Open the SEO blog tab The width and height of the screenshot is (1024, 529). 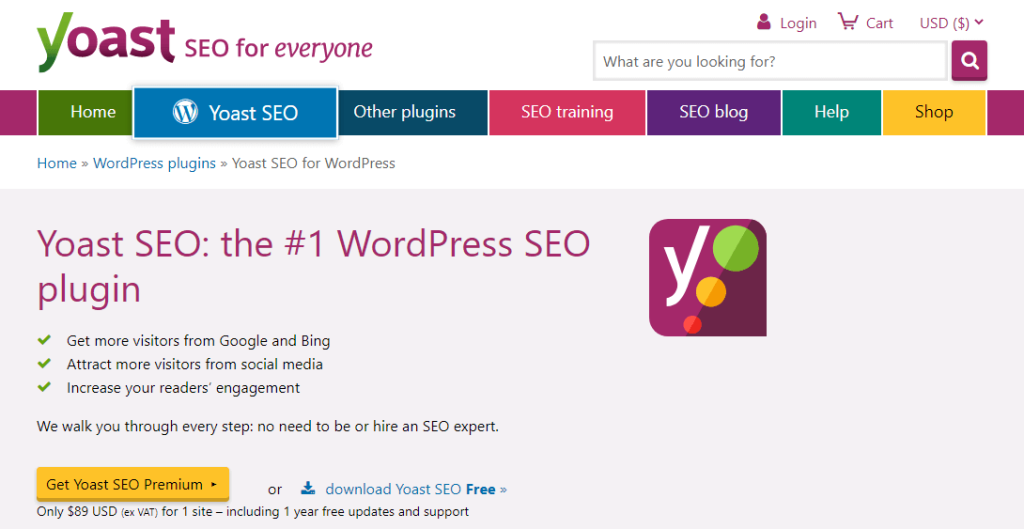[x=713, y=112]
